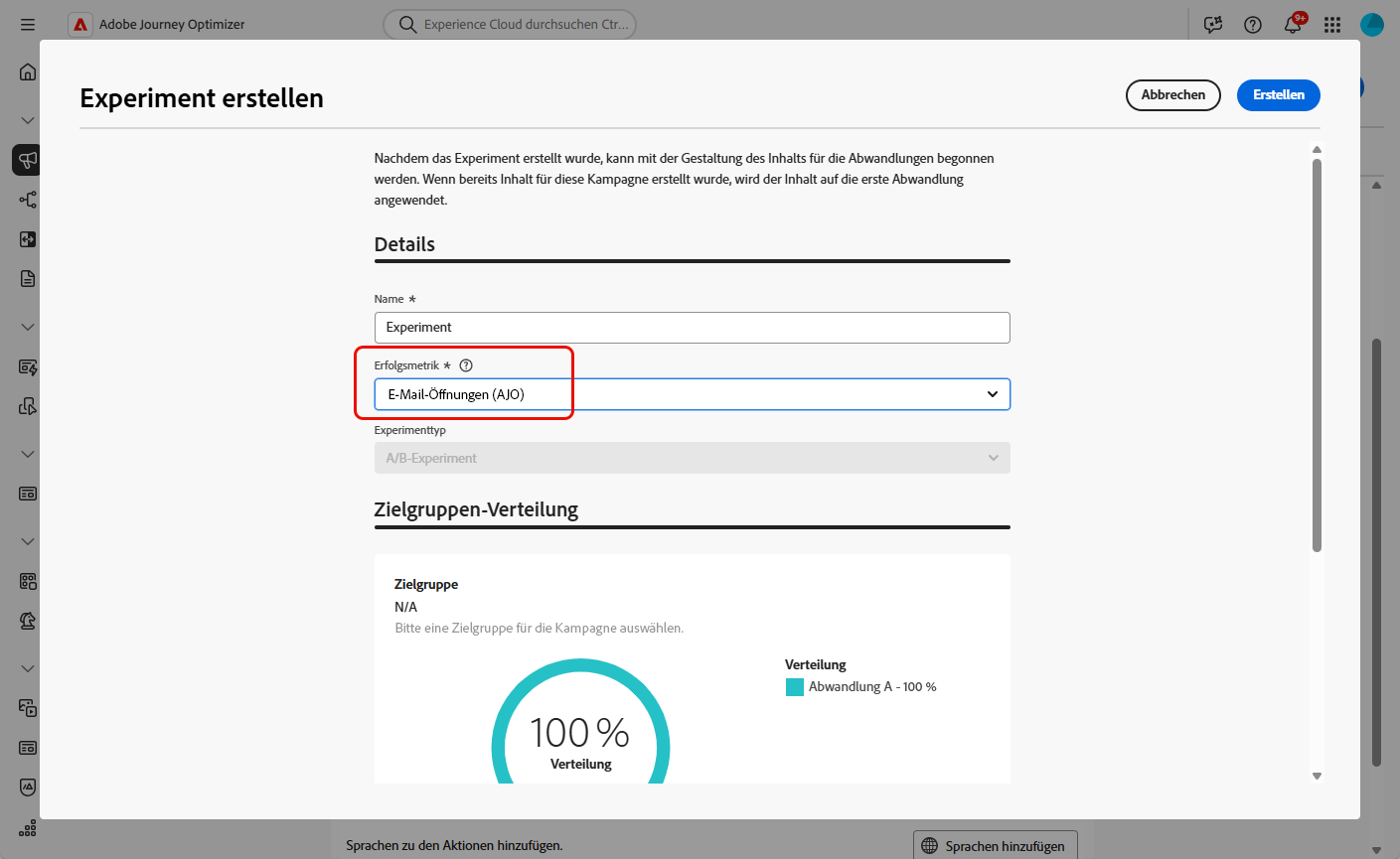
Task: Open the help question mark menu
Action: [x=1253, y=25]
